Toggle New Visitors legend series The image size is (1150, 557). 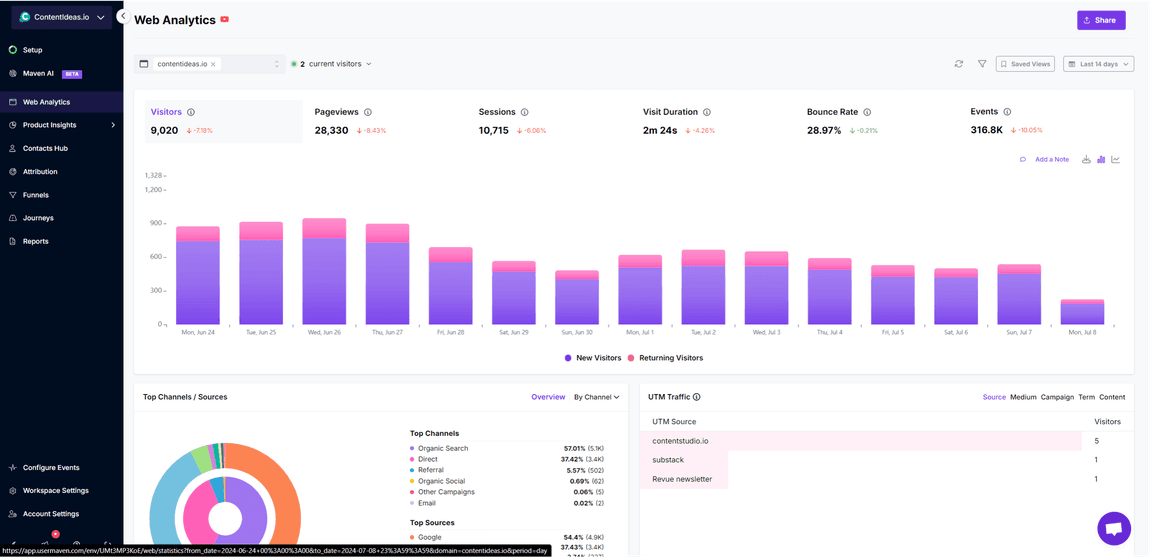(592, 358)
